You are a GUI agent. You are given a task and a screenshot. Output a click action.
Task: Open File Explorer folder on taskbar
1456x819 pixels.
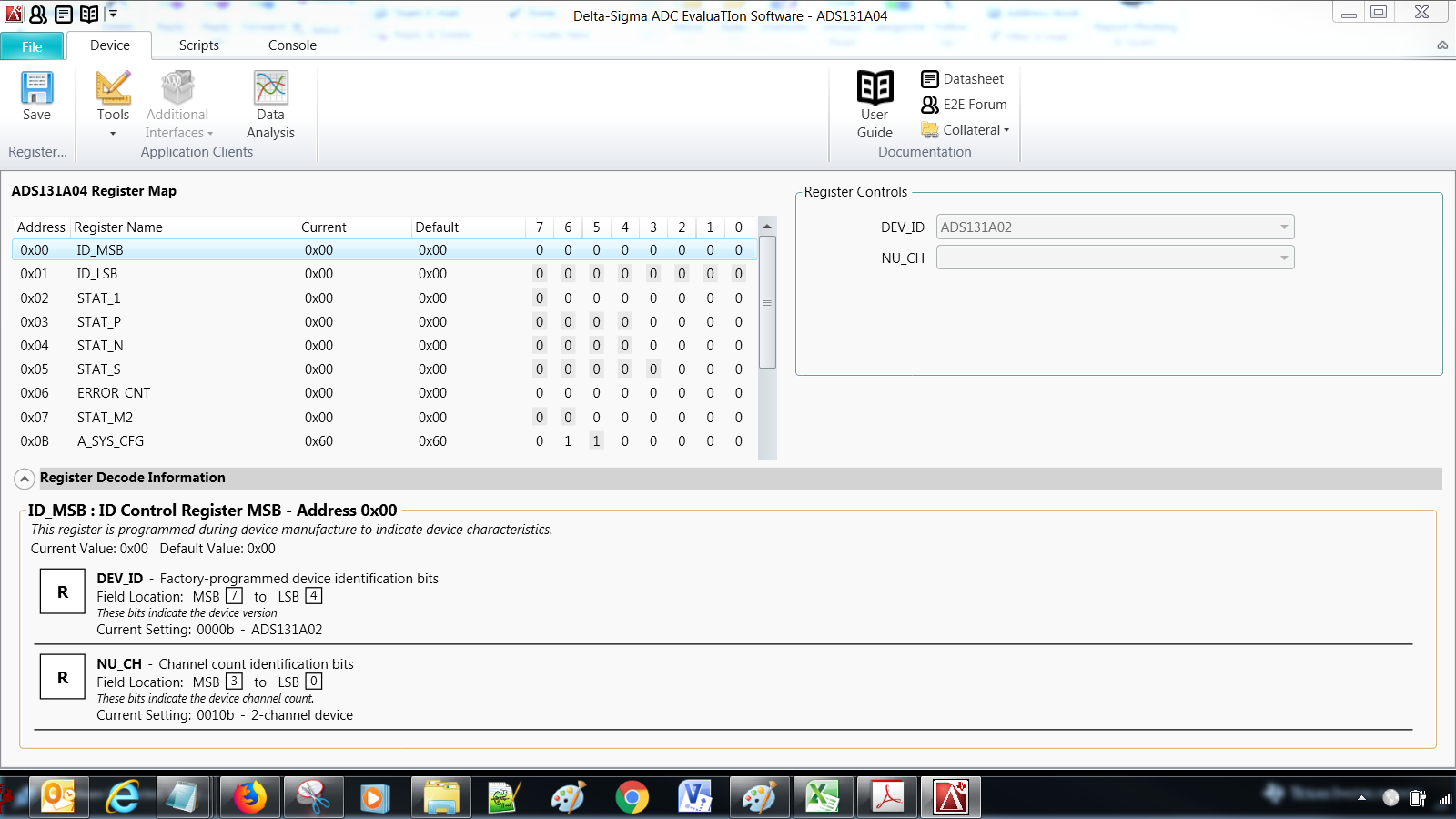(x=441, y=797)
